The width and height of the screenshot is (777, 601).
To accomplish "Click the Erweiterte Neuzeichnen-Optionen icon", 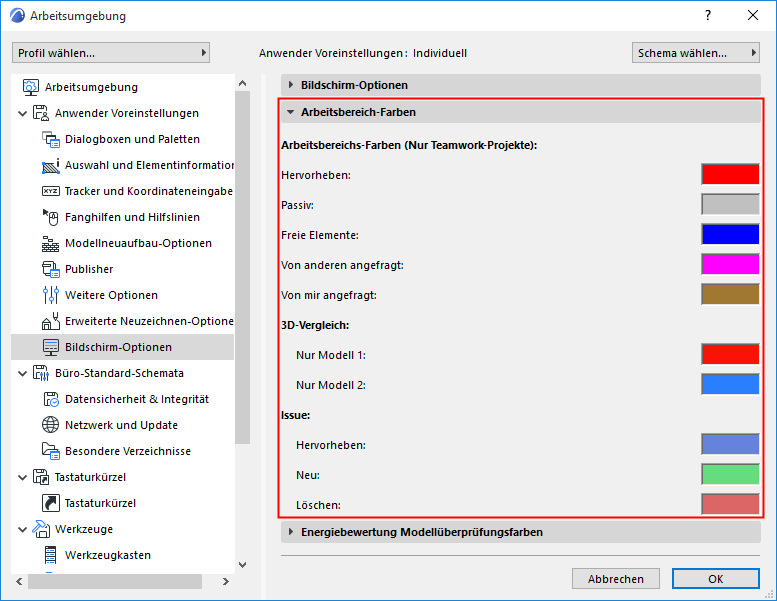I will (x=51, y=321).
